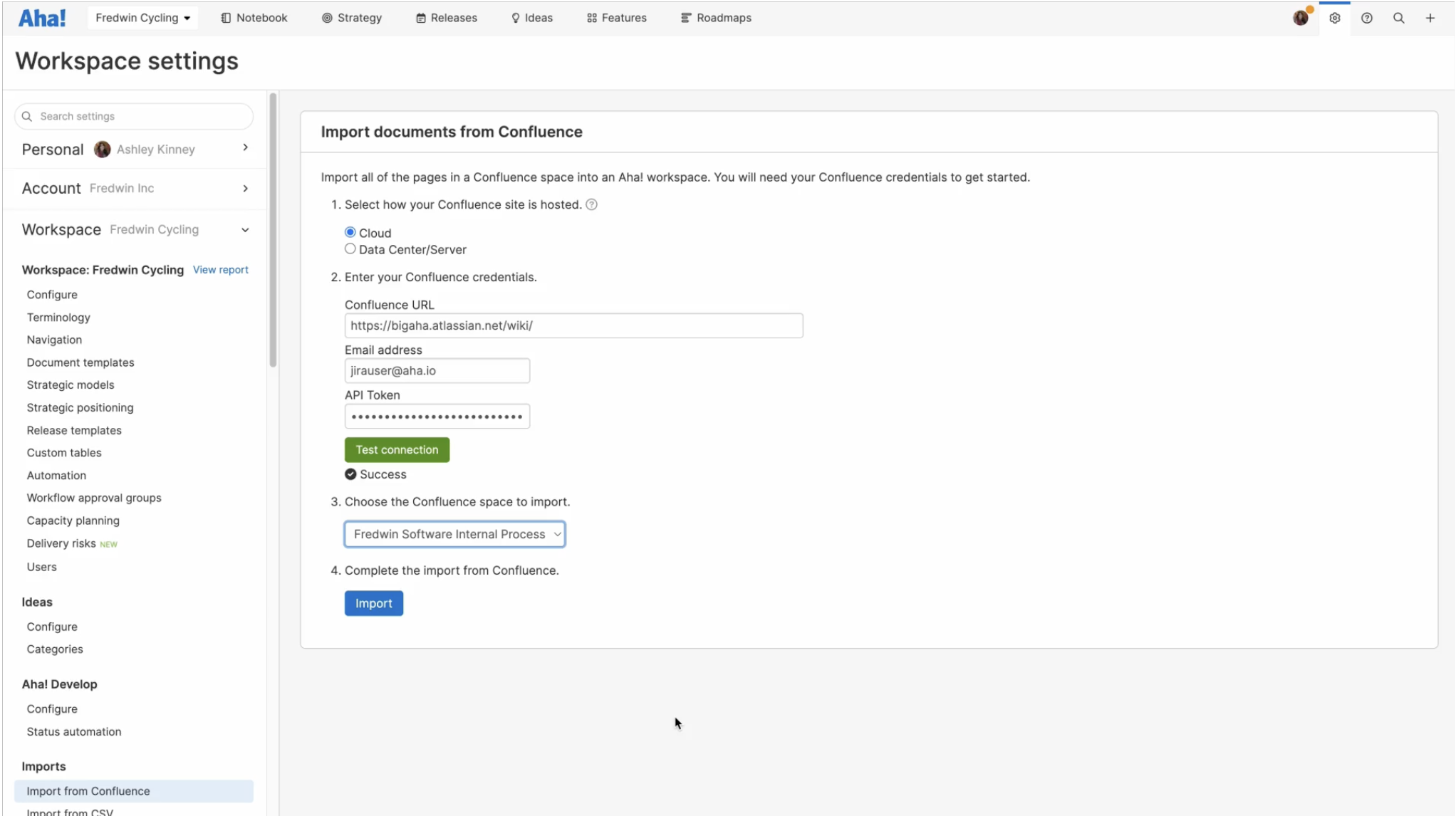Open the Releases menu

447,18
